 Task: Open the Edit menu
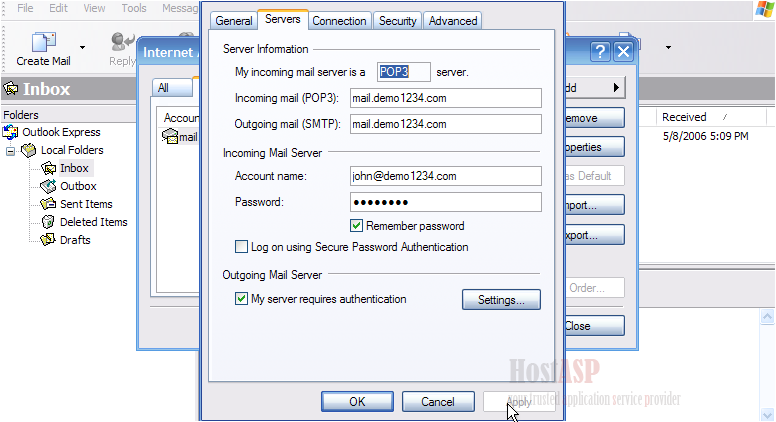pyautogui.click(x=59, y=8)
